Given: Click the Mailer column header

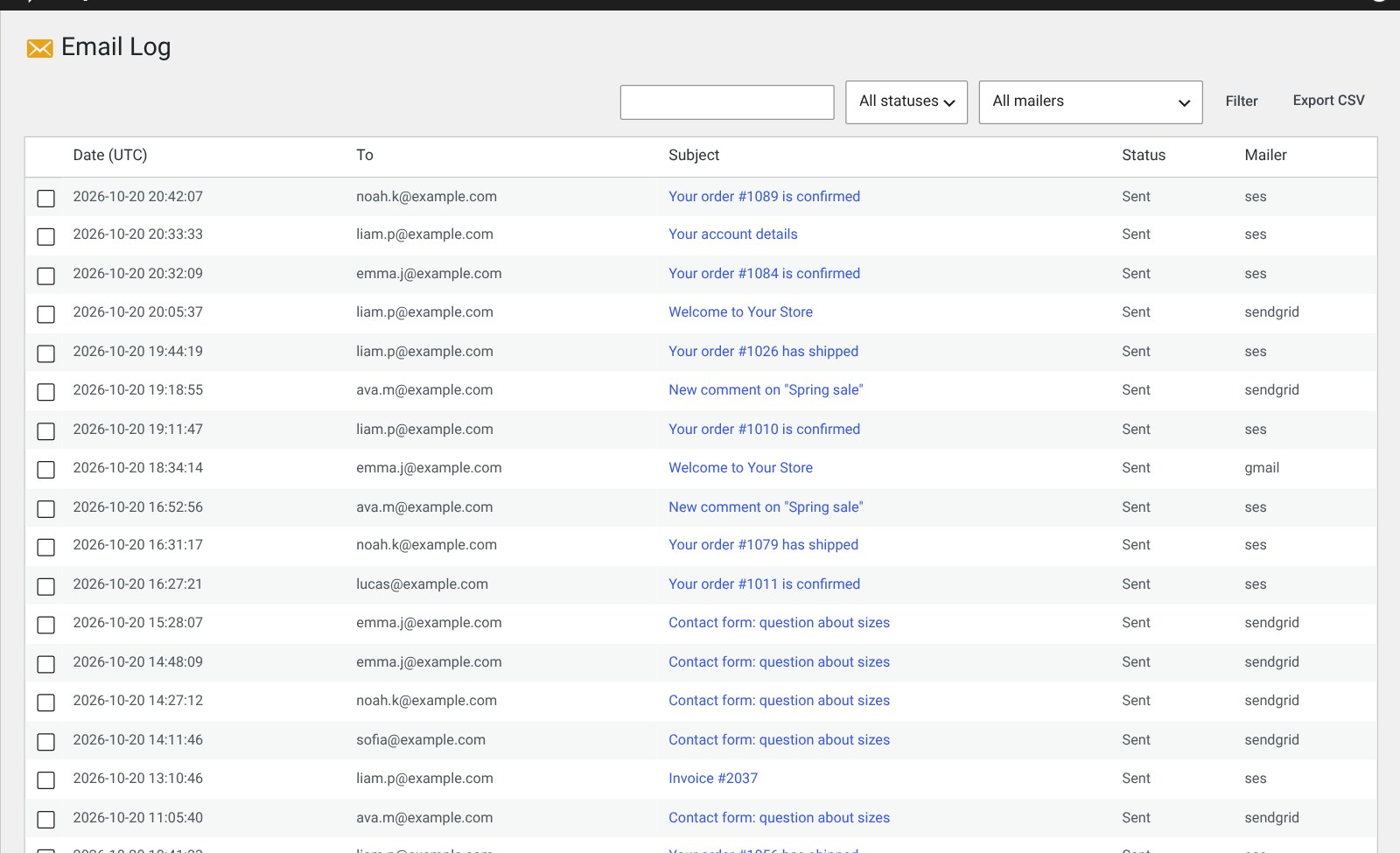Looking at the screenshot, I should (x=1265, y=155).
